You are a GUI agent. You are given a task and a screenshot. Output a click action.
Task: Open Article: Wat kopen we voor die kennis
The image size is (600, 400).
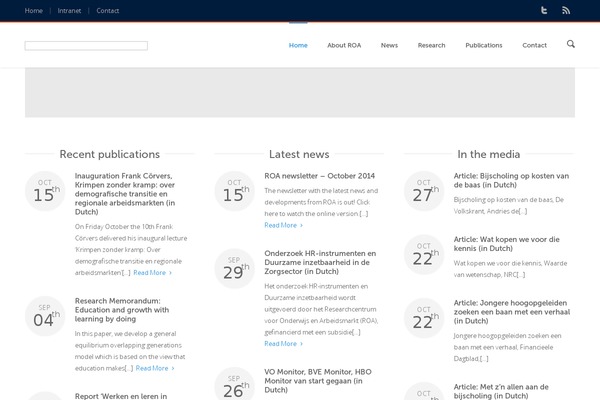[x=507, y=244]
